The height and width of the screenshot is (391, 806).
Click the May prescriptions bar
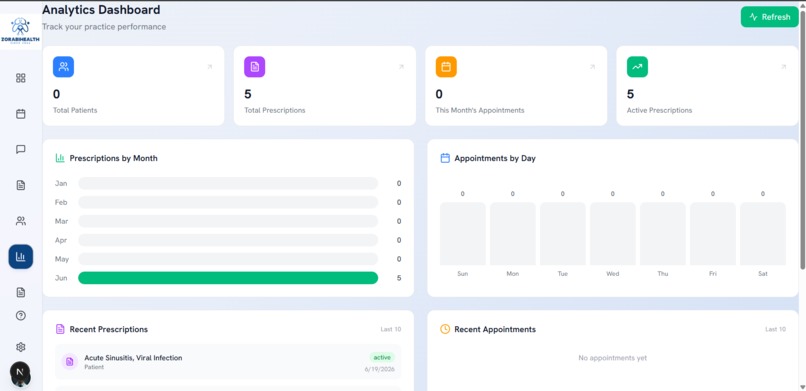[228, 259]
